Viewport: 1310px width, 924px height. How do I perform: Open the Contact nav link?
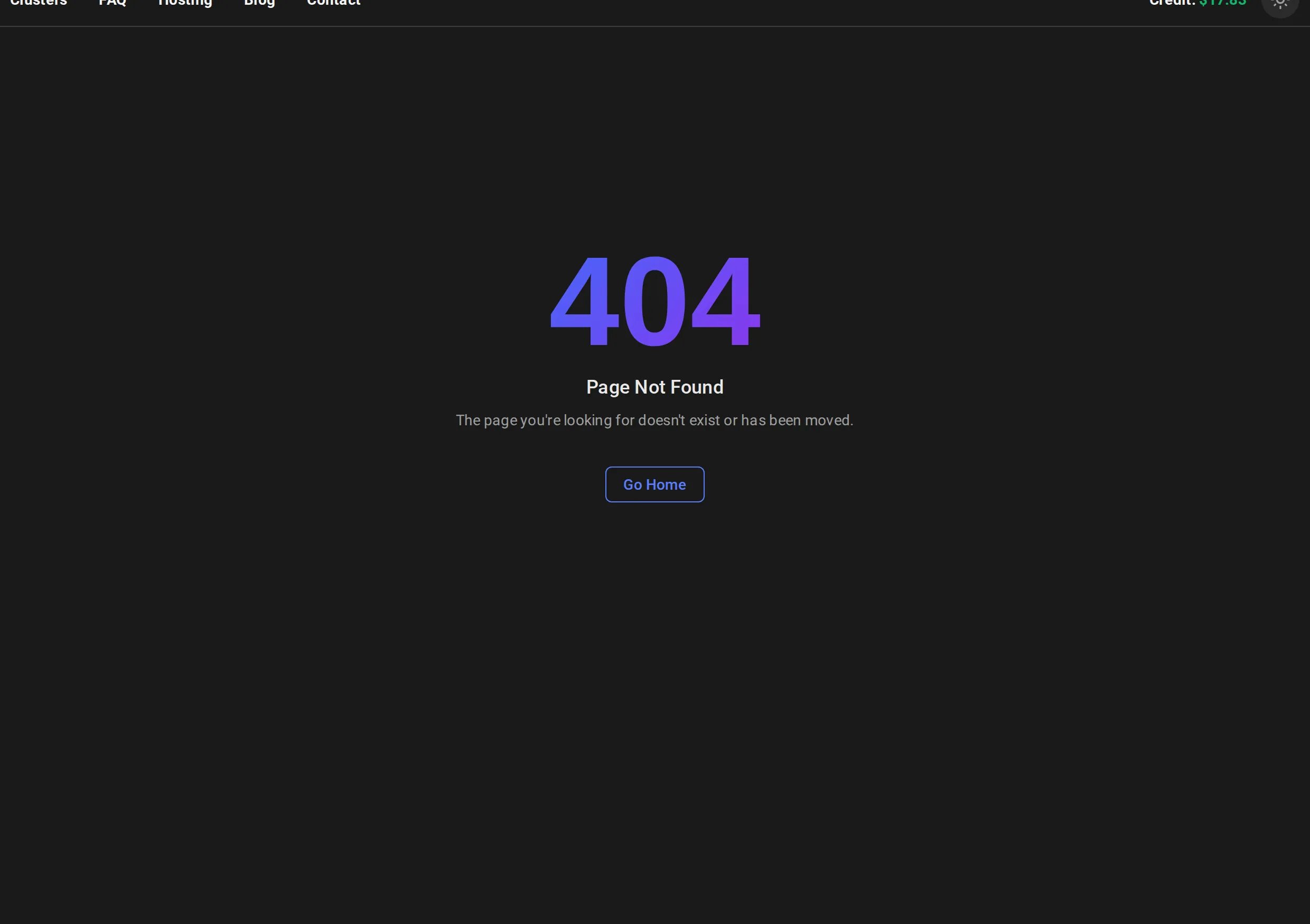point(334,3)
